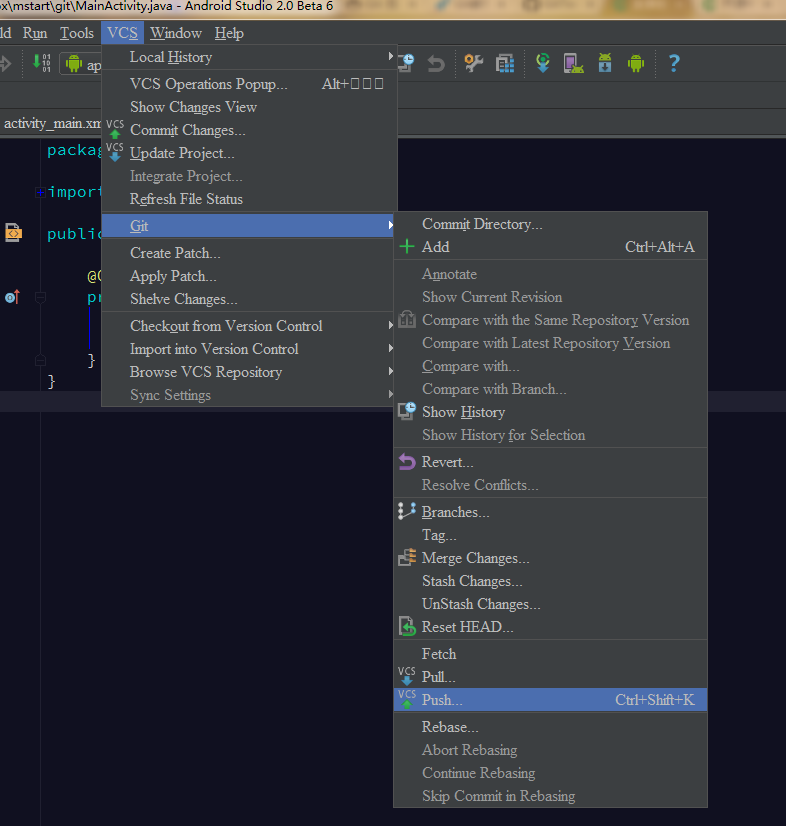
Task: Open the app run configuration dropdown
Action: tap(82, 64)
